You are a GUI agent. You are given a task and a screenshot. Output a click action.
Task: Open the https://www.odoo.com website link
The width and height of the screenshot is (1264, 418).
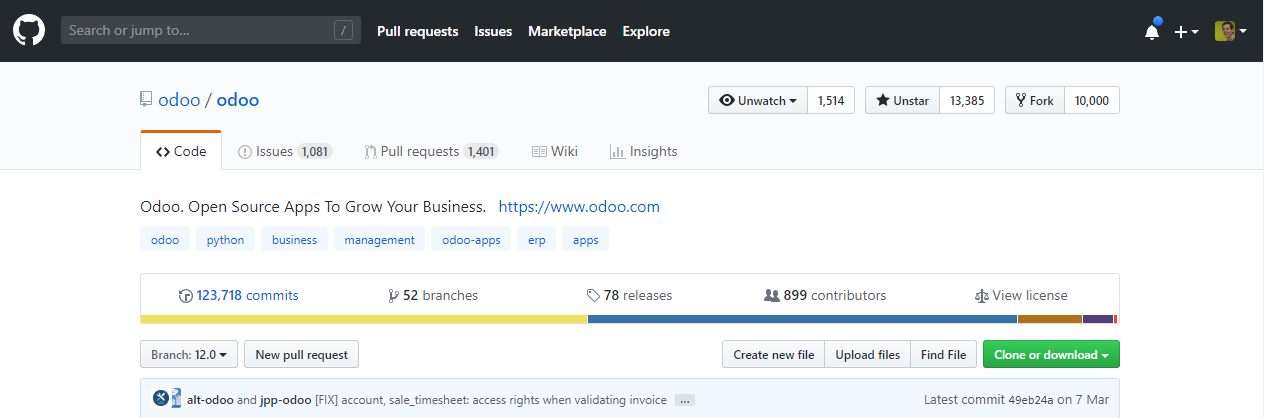pos(579,207)
